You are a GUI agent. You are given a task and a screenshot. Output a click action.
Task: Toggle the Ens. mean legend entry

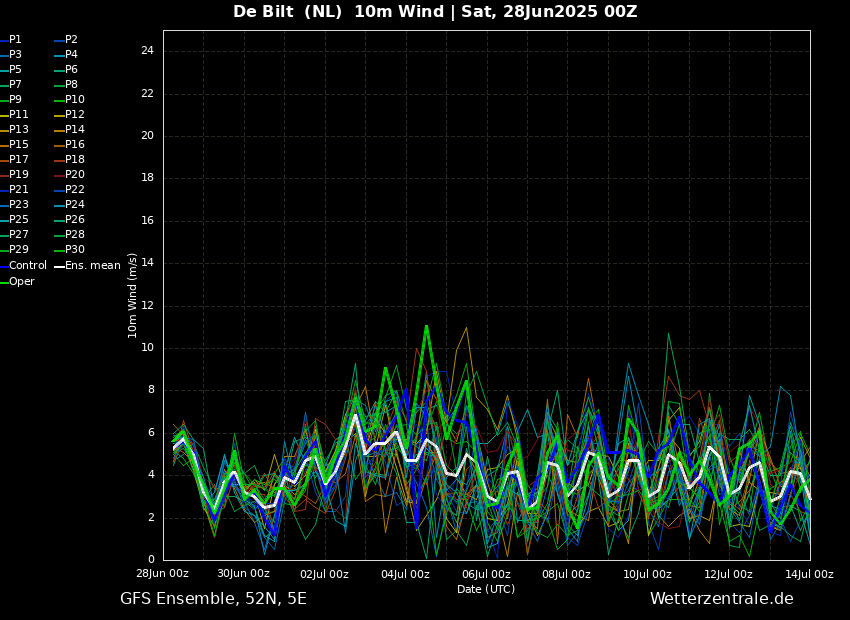[92, 266]
